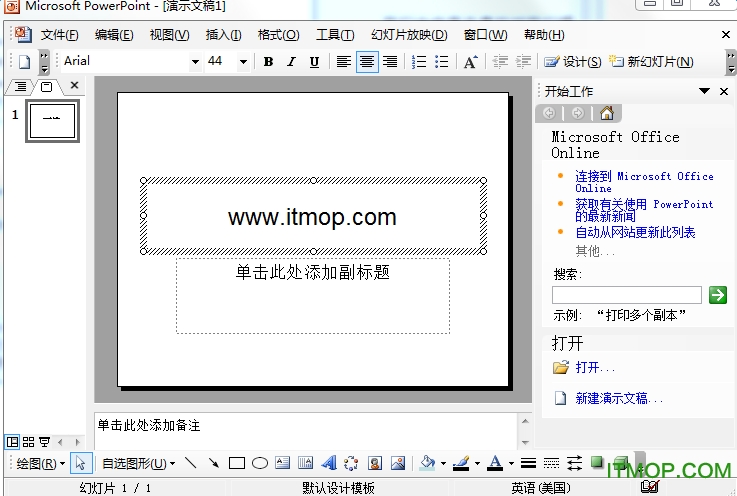Select slide 1 thumbnail
The width and height of the screenshot is (737, 496).
pyautogui.click(x=52, y=121)
